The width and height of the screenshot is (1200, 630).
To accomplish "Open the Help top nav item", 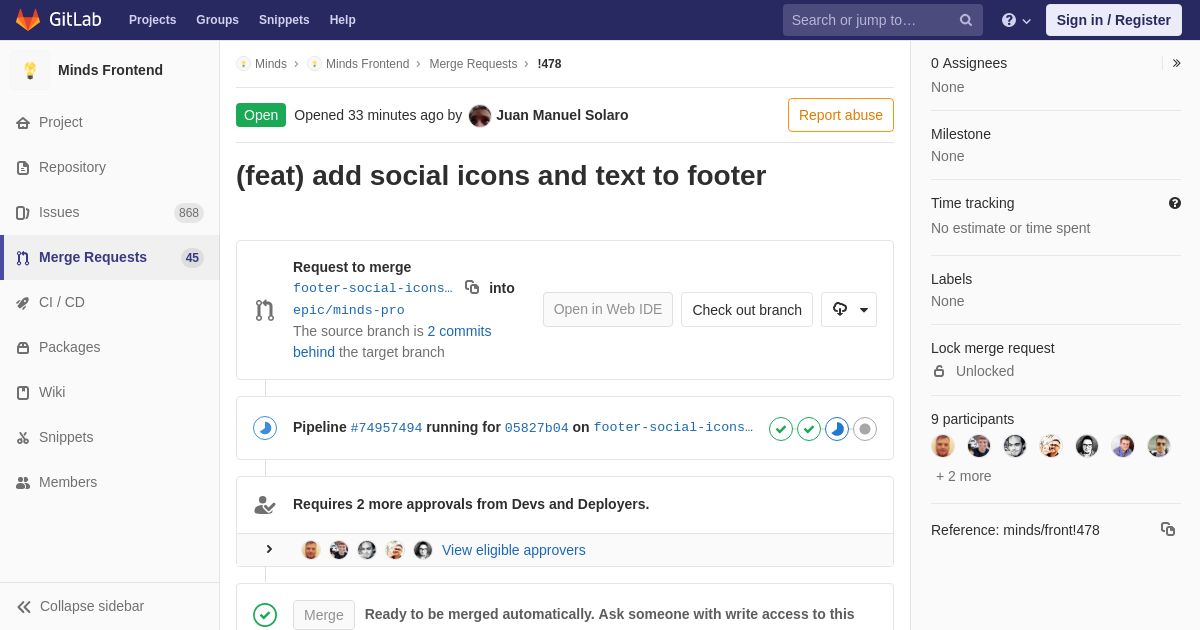I will pos(343,20).
